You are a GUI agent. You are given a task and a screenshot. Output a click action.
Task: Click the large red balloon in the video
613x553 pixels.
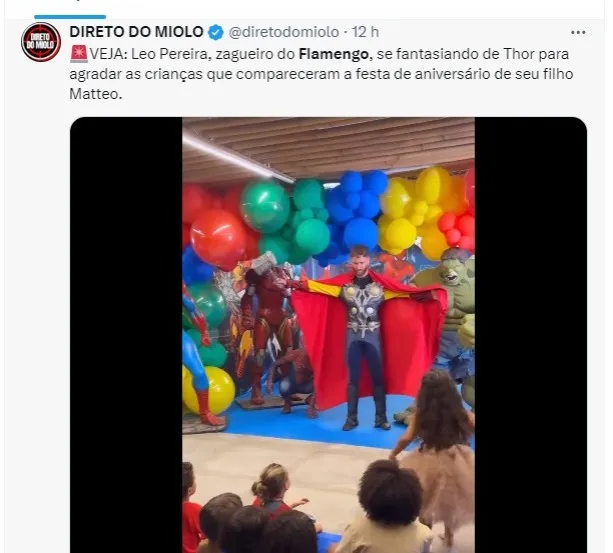[x=219, y=238]
